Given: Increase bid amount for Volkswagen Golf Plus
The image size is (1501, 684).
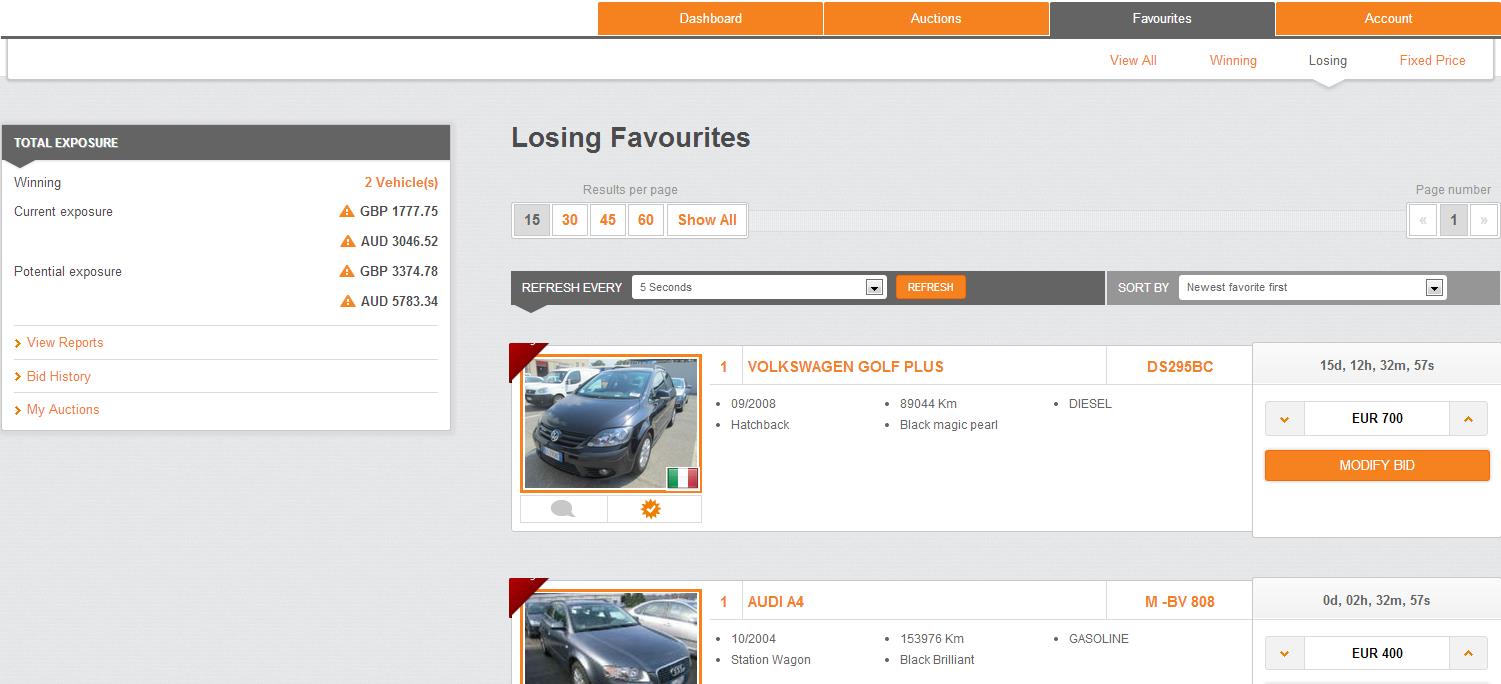Looking at the screenshot, I should point(1468,419).
